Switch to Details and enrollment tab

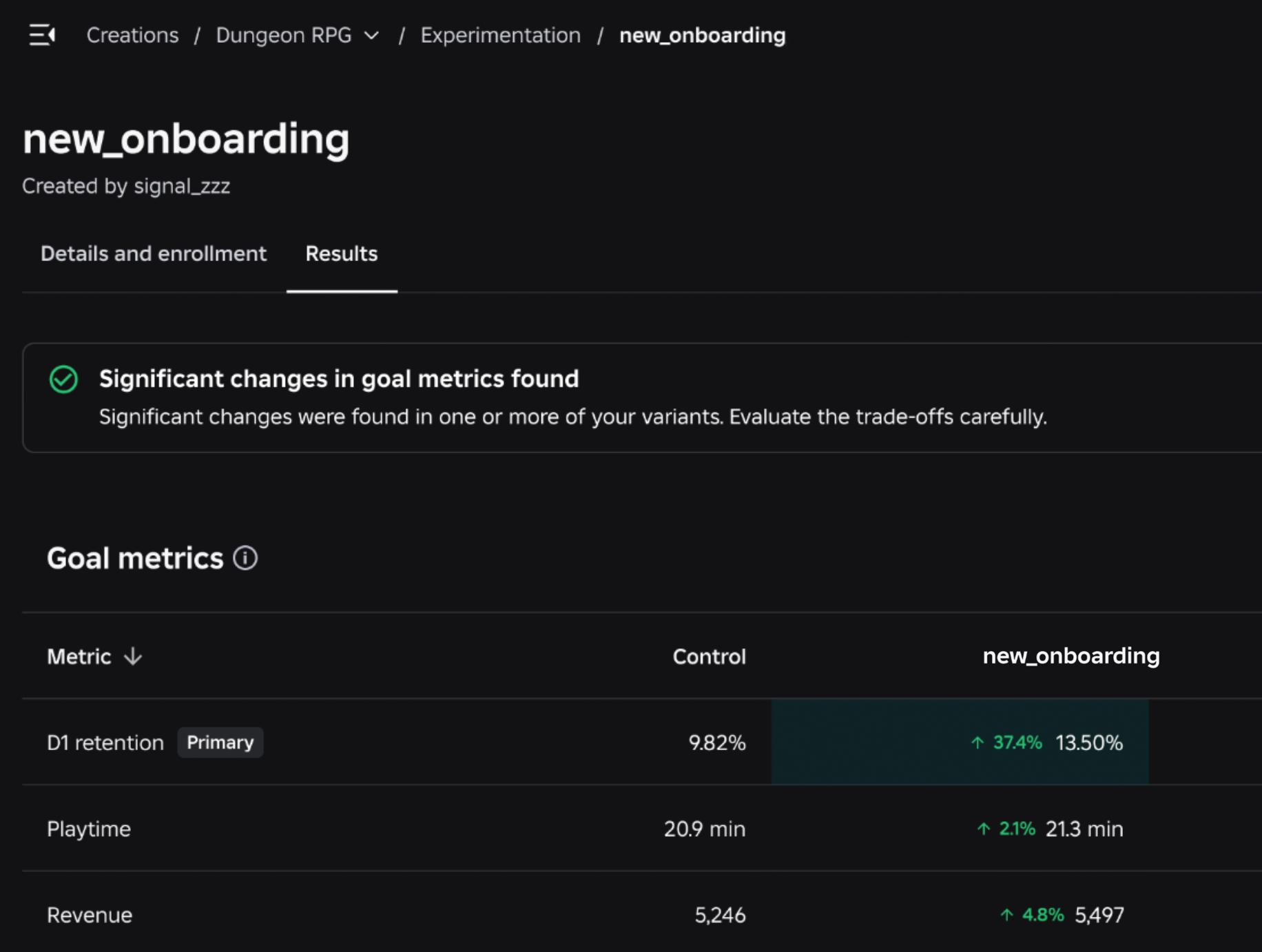click(x=154, y=253)
